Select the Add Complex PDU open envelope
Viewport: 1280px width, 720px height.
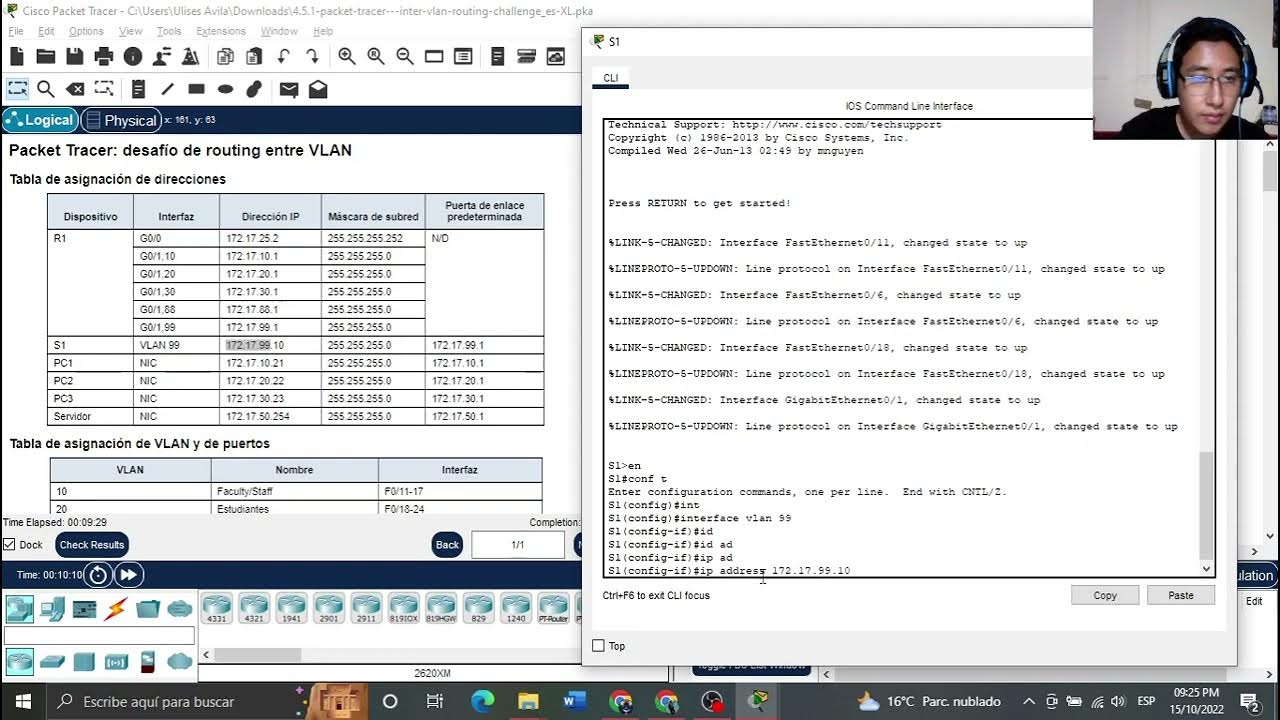click(318, 89)
